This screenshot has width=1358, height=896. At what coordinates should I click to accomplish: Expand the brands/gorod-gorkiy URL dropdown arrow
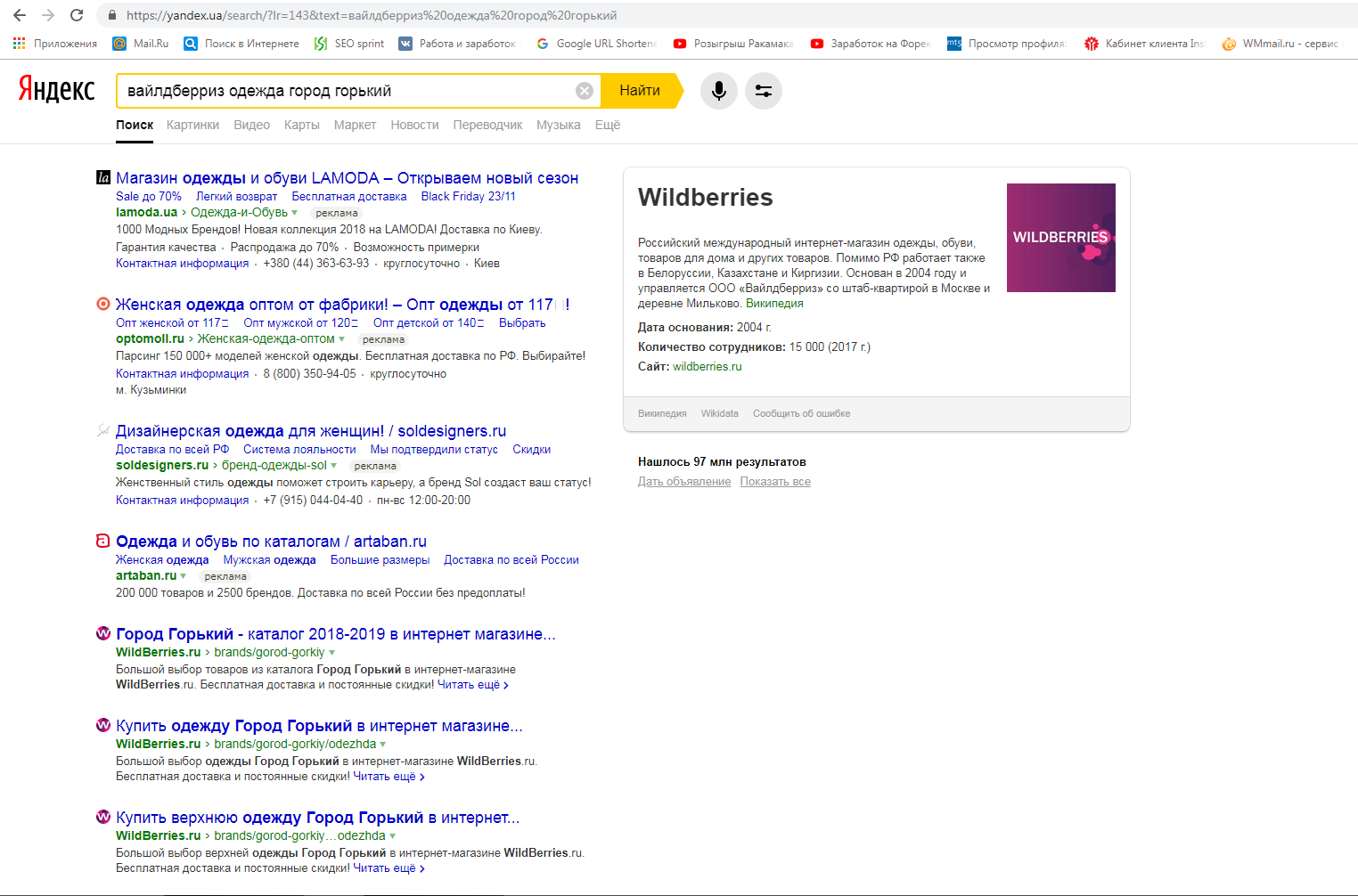[332, 653]
